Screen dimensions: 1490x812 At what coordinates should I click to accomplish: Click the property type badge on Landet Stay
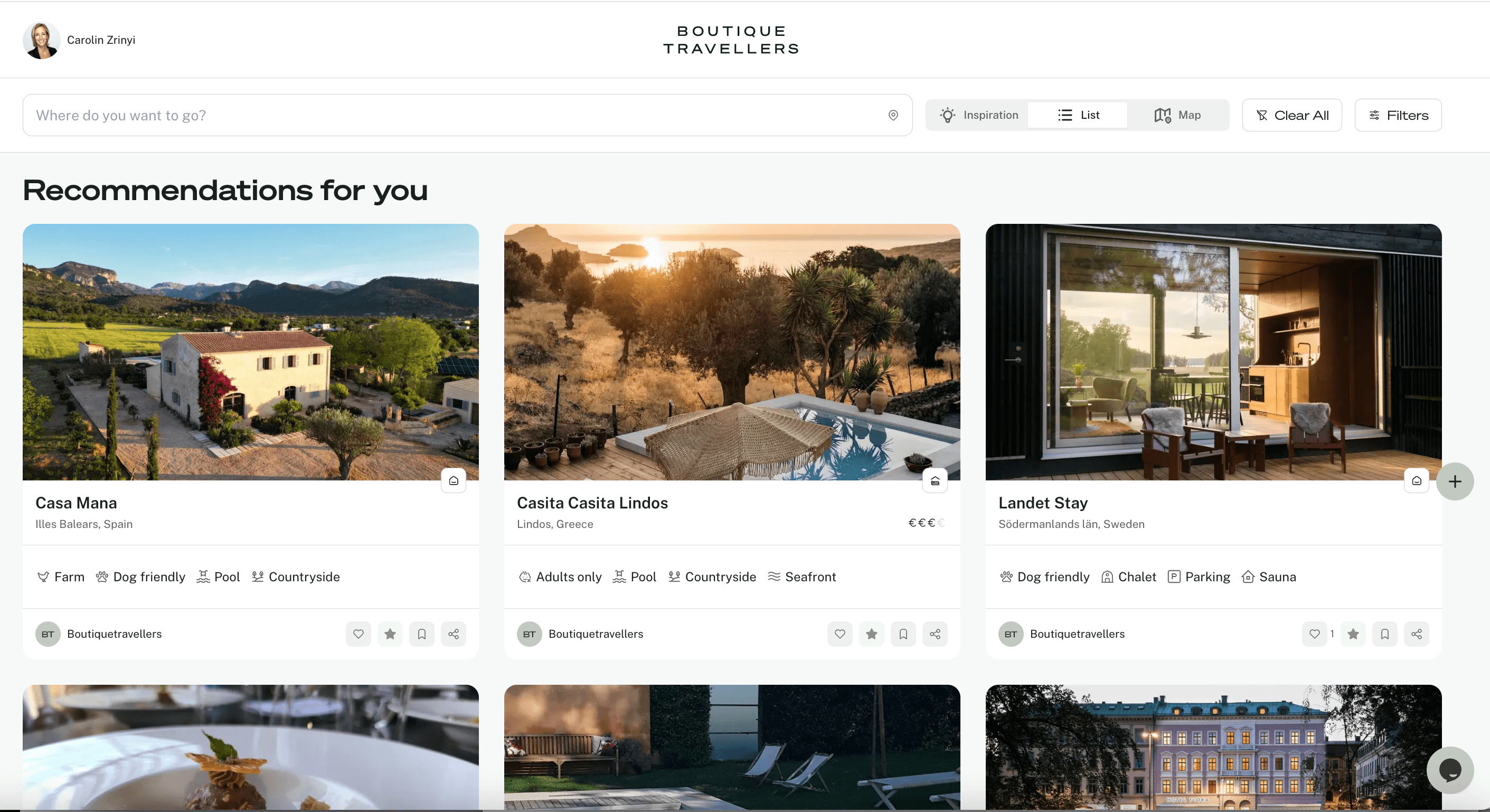point(1417,480)
